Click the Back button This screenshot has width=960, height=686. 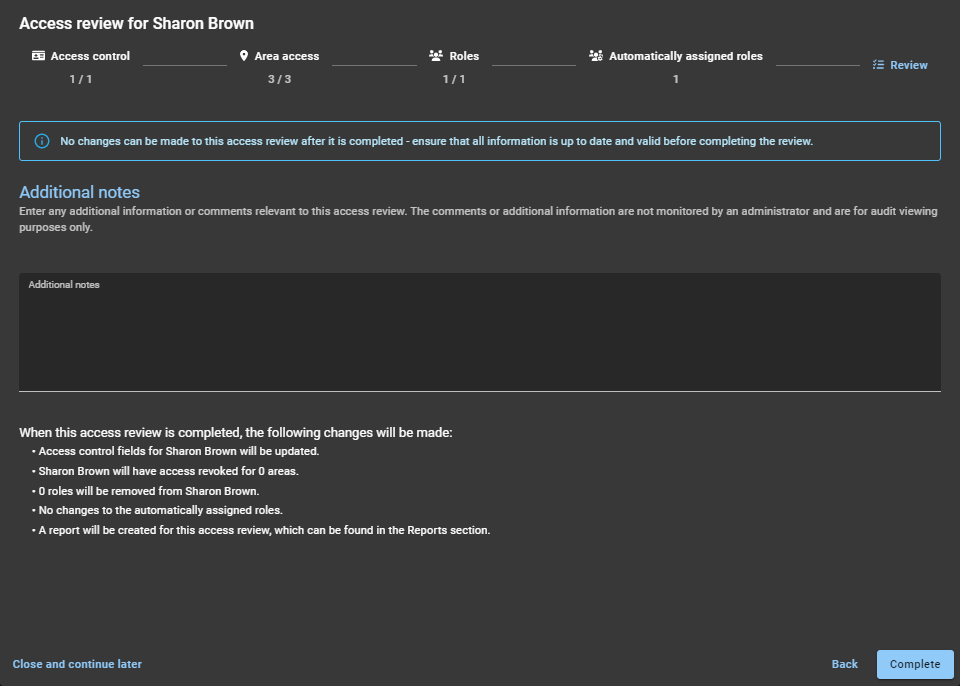pos(844,664)
